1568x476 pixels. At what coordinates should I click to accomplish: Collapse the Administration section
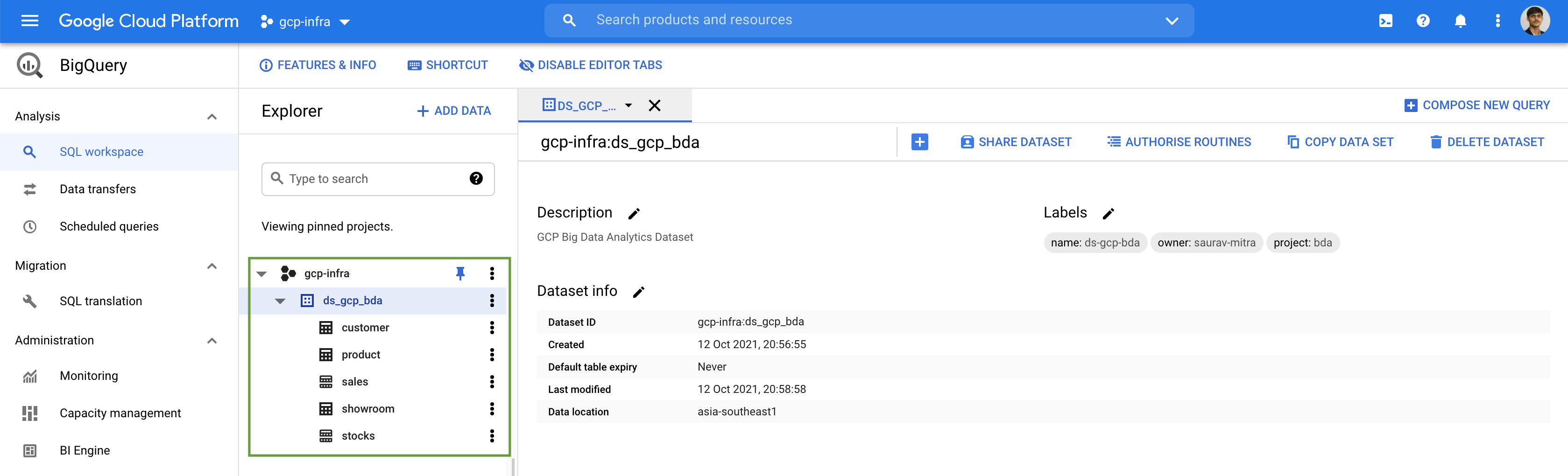click(x=212, y=341)
